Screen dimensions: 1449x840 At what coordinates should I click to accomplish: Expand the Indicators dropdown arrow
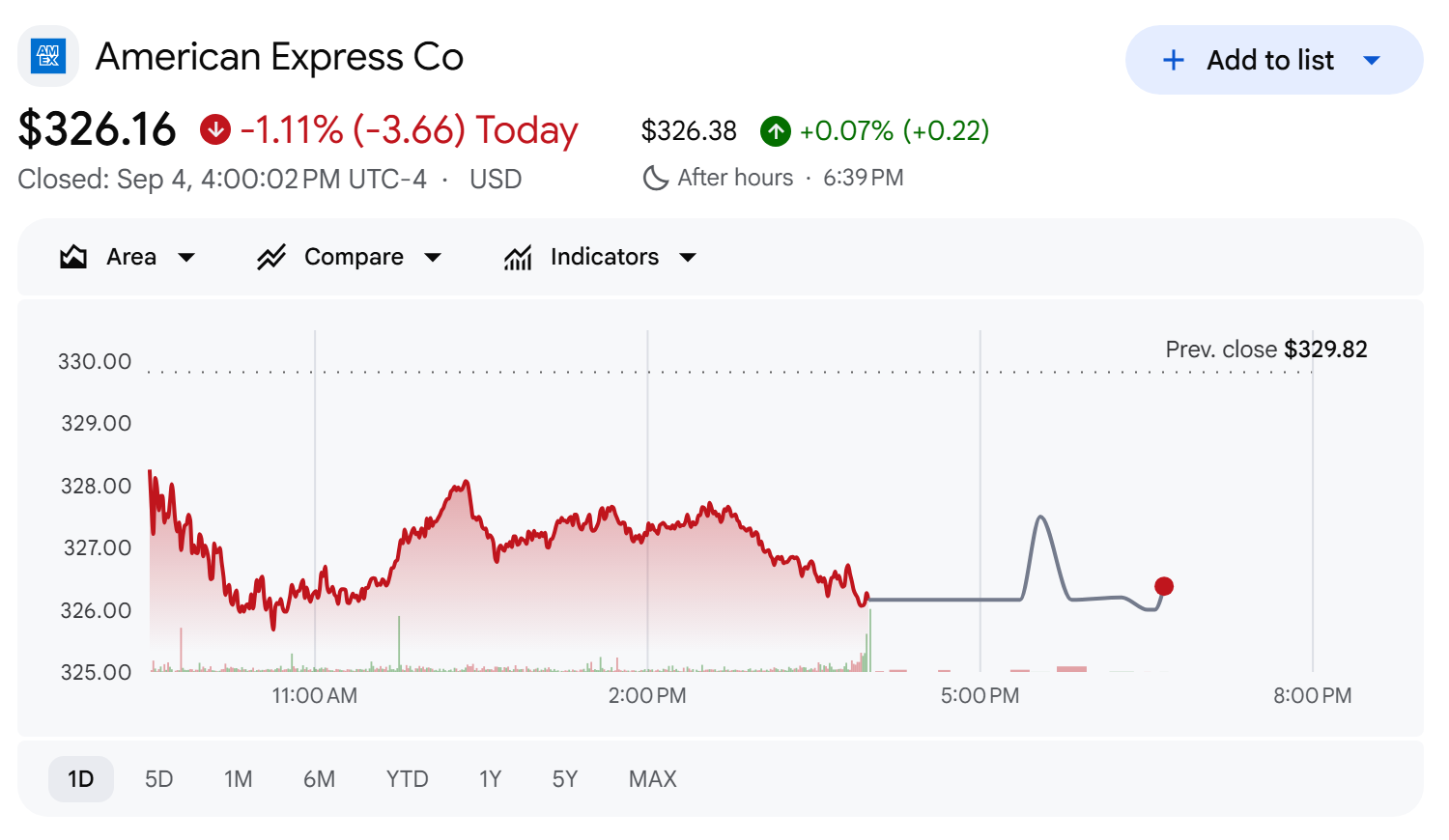[x=688, y=257]
